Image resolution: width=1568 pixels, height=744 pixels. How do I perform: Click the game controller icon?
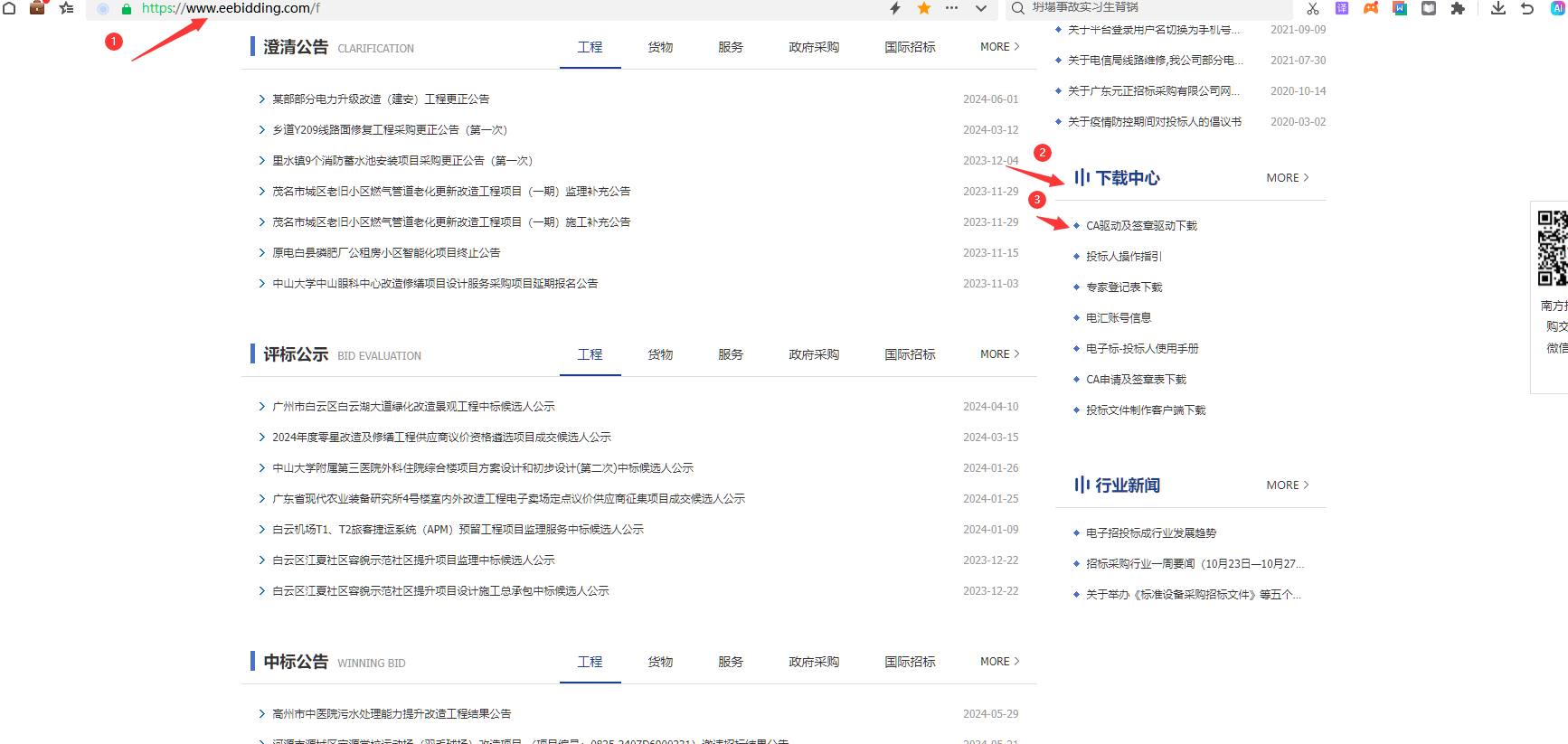[x=1371, y=8]
